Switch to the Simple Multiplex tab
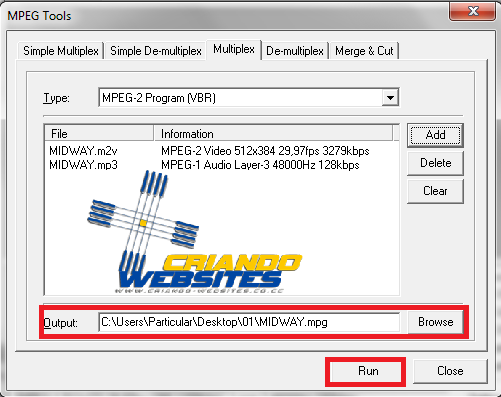 (61, 51)
